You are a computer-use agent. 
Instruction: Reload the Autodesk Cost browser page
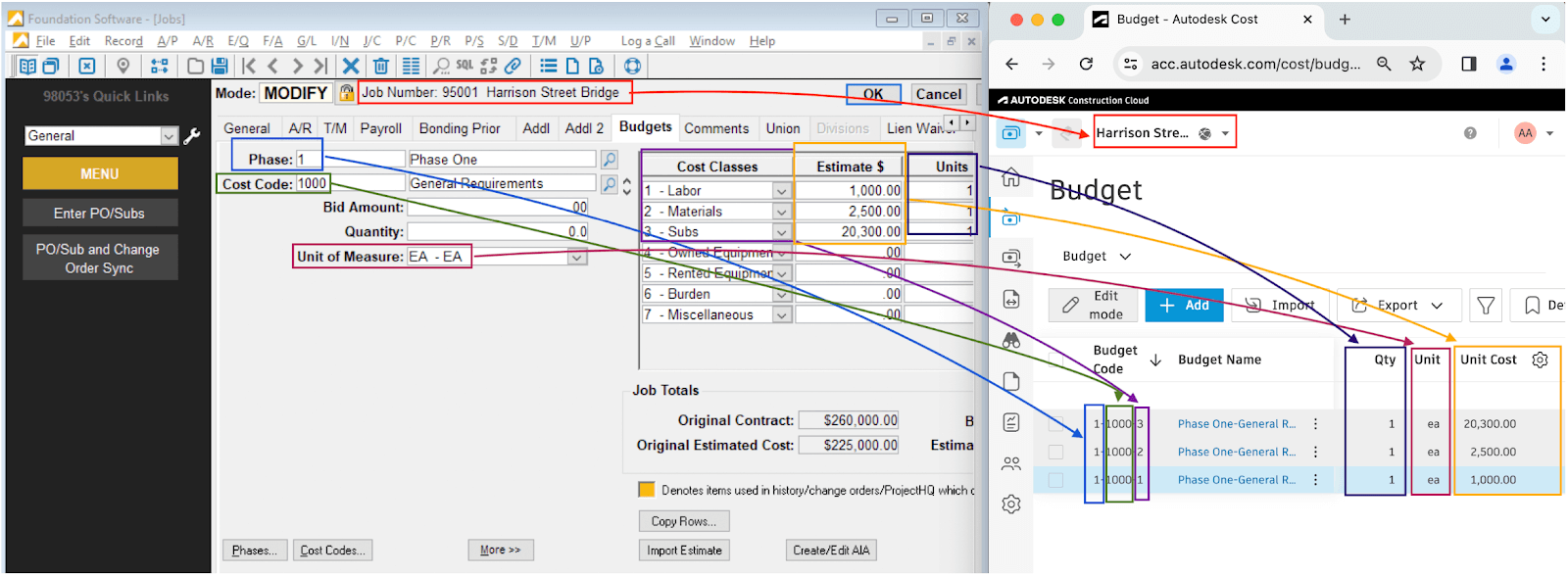point(1086,64)
